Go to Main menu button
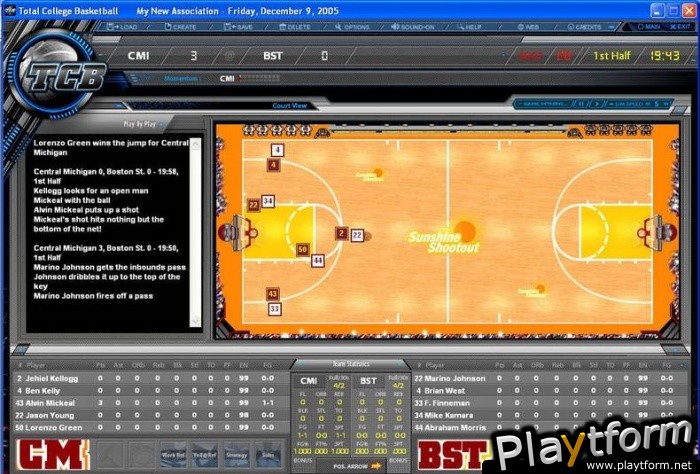This screenshot has width=700, height=474. pos(649,27)
